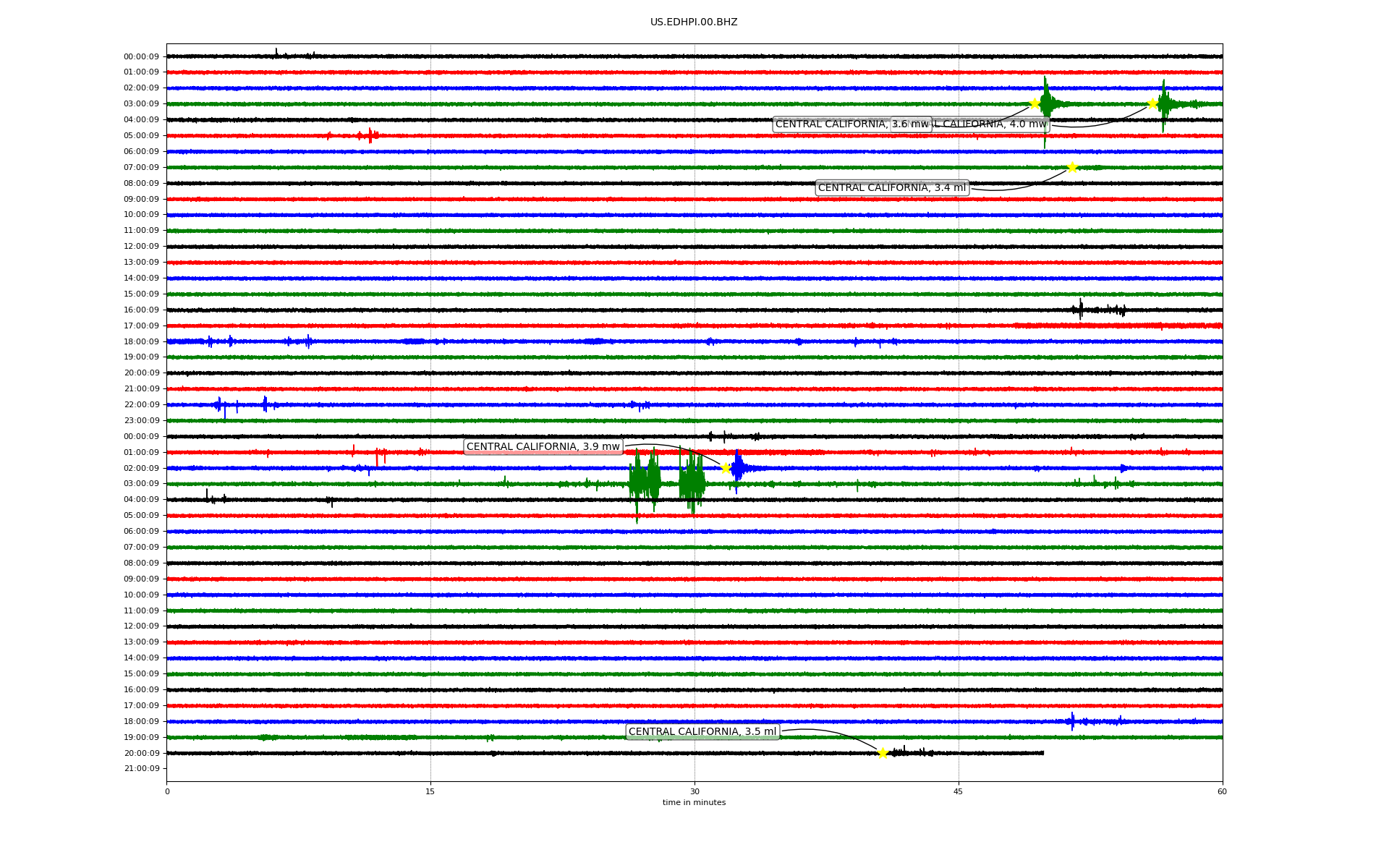
Task: Click the yellow star for the 3.9 mw event
Action: click(726, 468)
